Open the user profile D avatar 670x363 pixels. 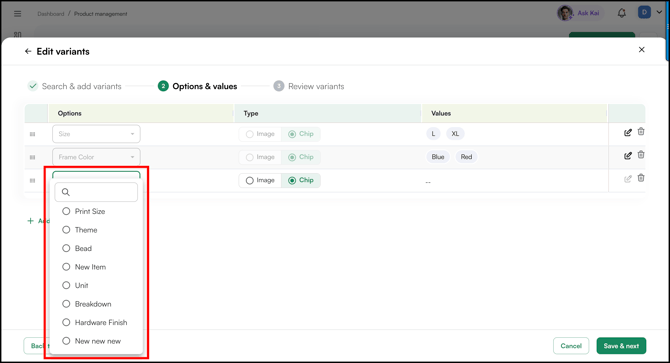click(x=644, y=12)
